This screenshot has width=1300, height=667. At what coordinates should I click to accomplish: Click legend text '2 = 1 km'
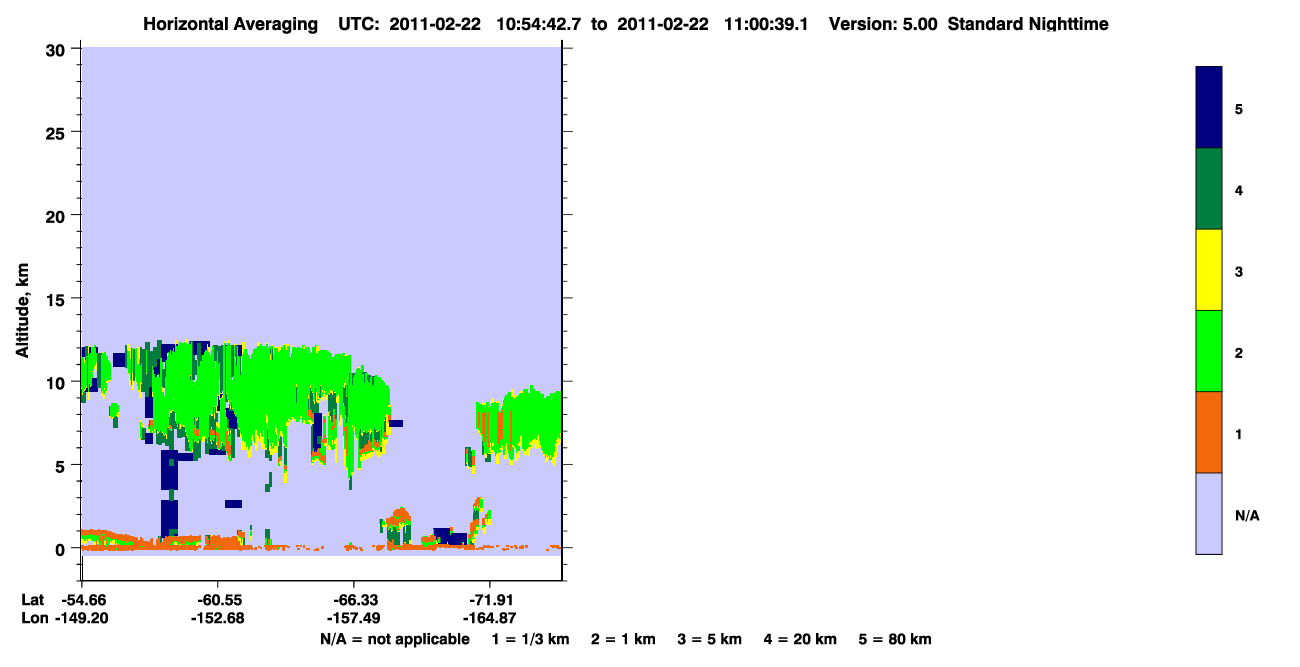coord(624,639)
